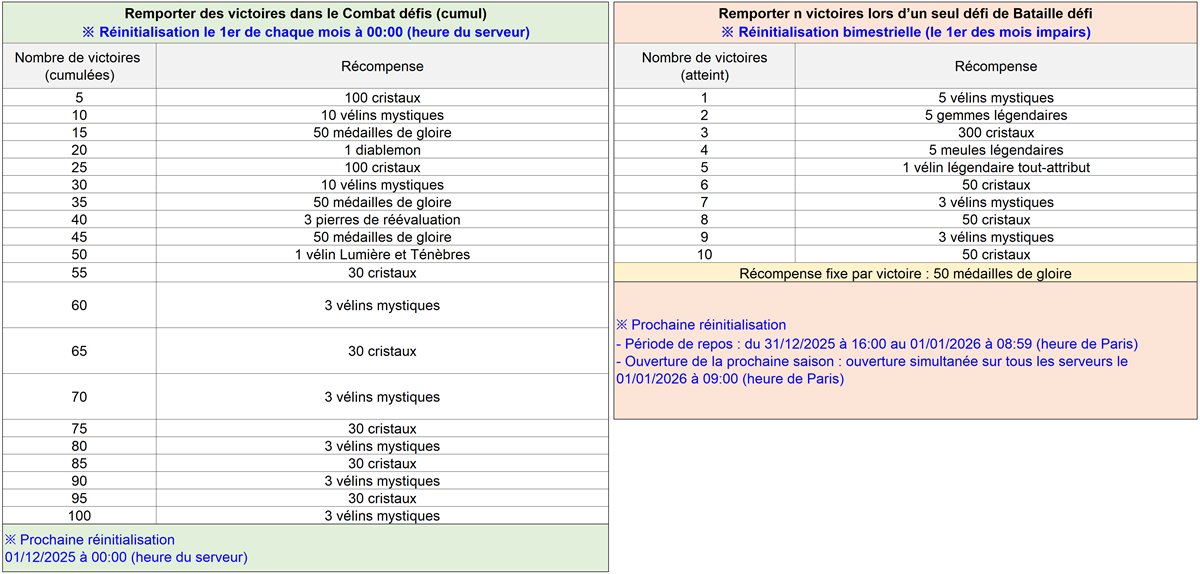Select the "300 cristaux" reward cell
Viewport: 1200px width, 574px height.
click(995, 133)
